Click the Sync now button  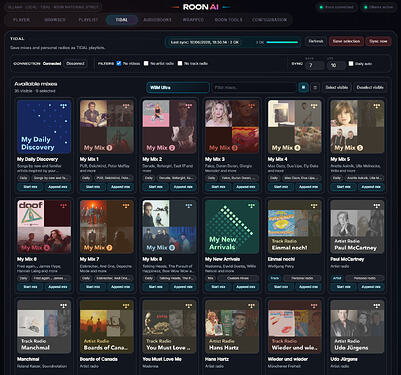[x=378, y=41]
